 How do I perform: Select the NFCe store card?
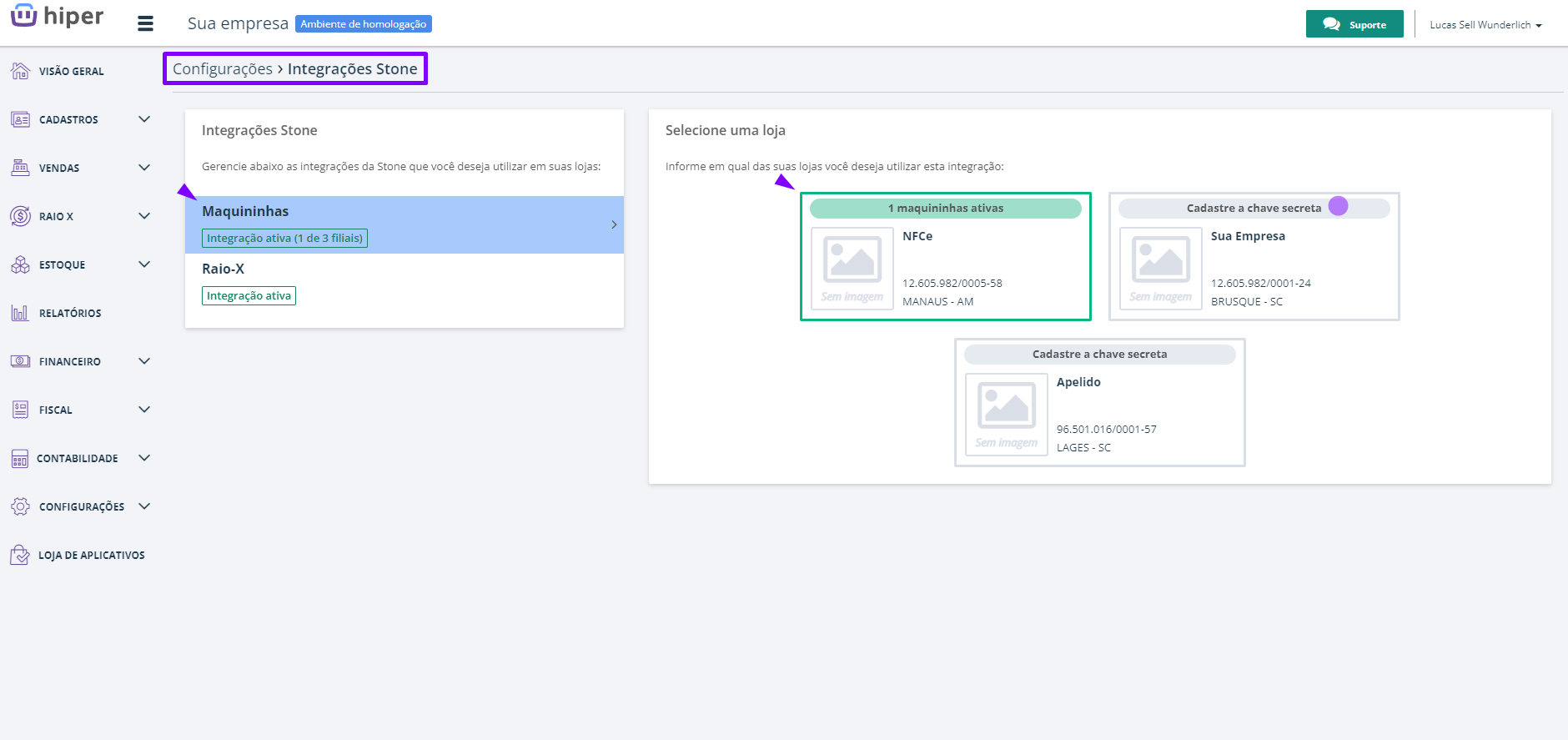click(x=946, y=256)
